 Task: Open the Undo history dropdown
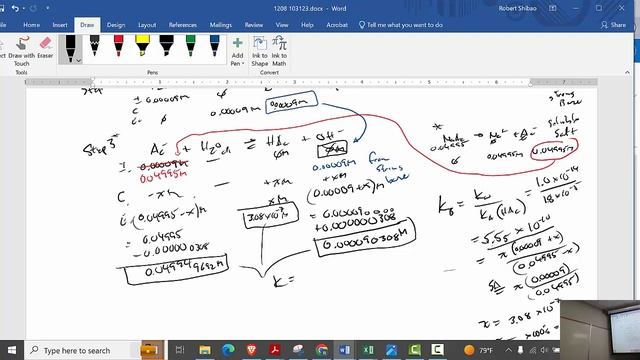click(24, 8)
